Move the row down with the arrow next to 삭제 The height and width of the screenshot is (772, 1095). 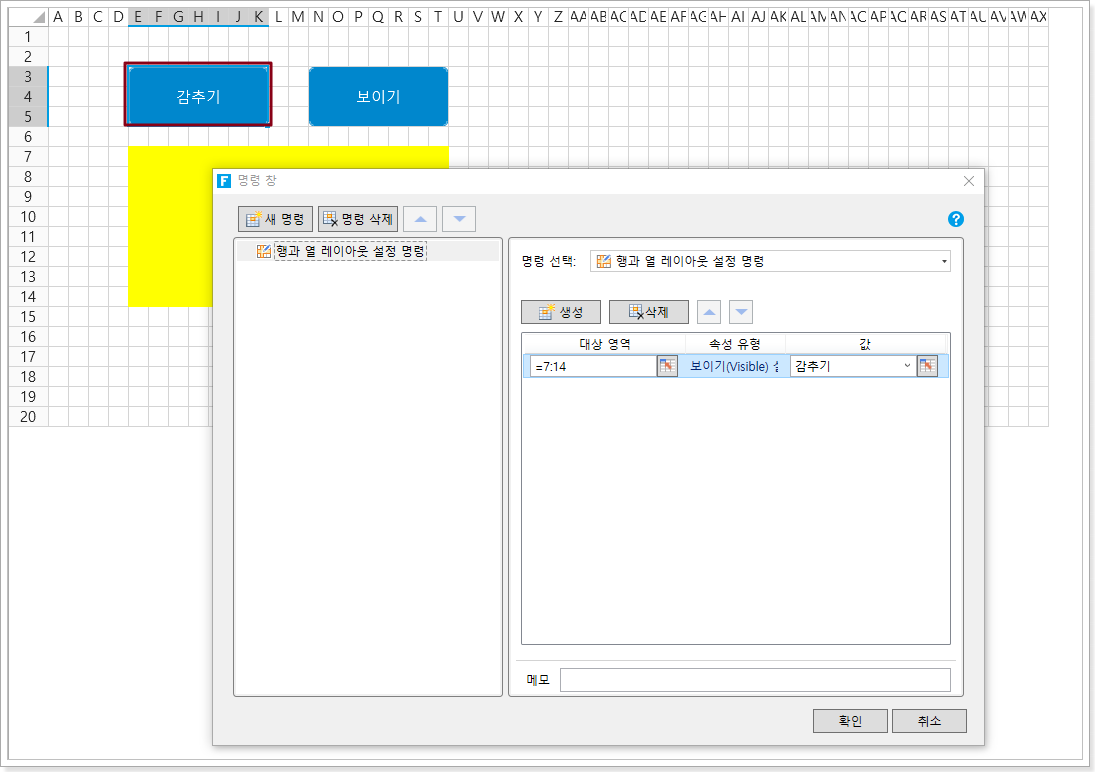coord(741,312)
